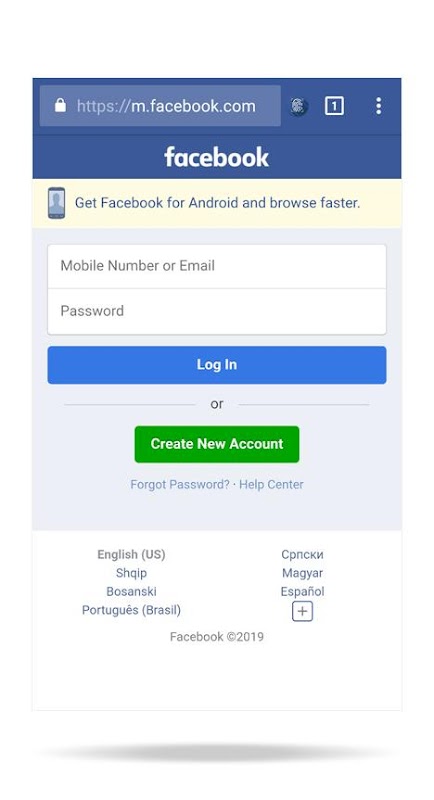Click the phone icon in Android banner
434x800 pixels.
57,203
